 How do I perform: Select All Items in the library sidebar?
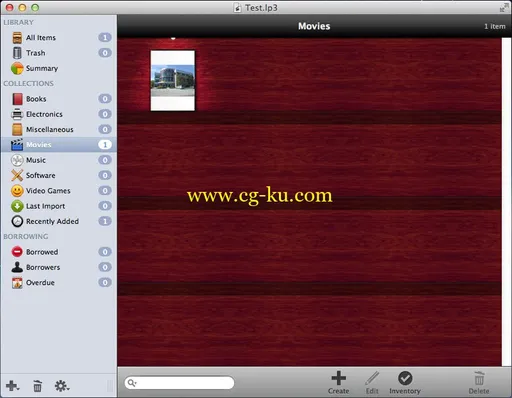58,38
